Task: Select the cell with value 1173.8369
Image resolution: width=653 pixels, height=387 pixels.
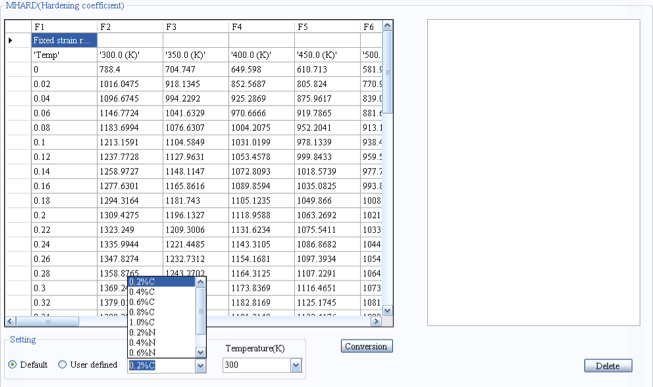Action: pos(262,288)
